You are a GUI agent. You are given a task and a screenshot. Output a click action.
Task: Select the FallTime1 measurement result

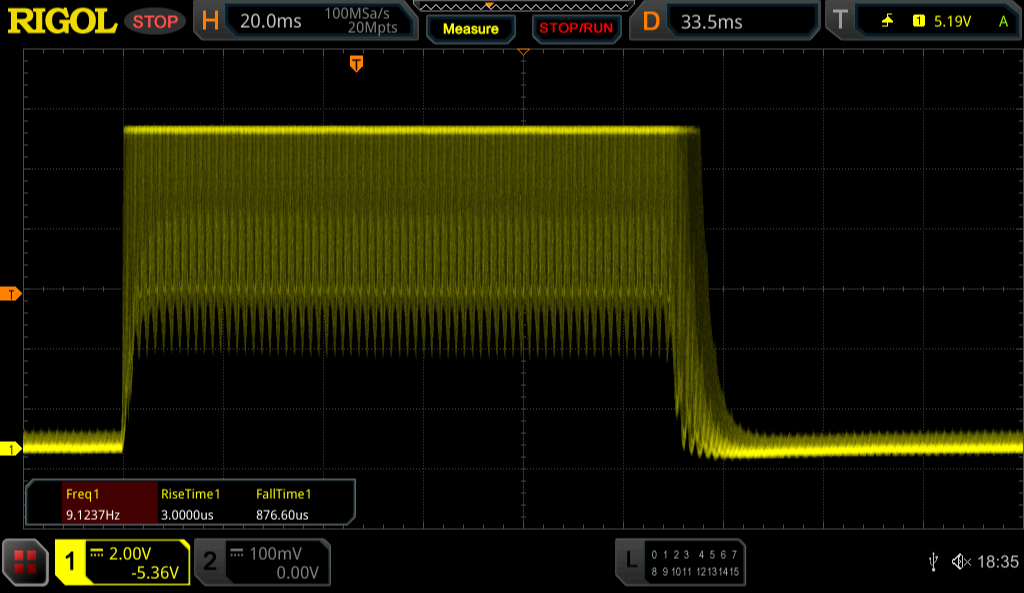click(x=283, y=504)
